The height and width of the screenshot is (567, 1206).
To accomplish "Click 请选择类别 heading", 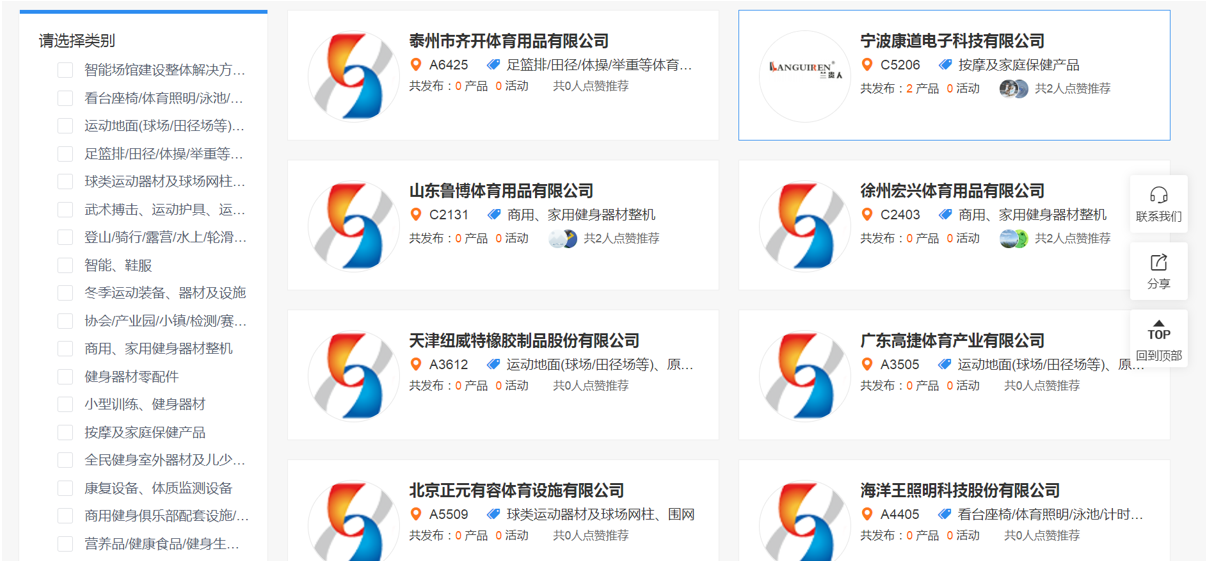I will (77, 41).
